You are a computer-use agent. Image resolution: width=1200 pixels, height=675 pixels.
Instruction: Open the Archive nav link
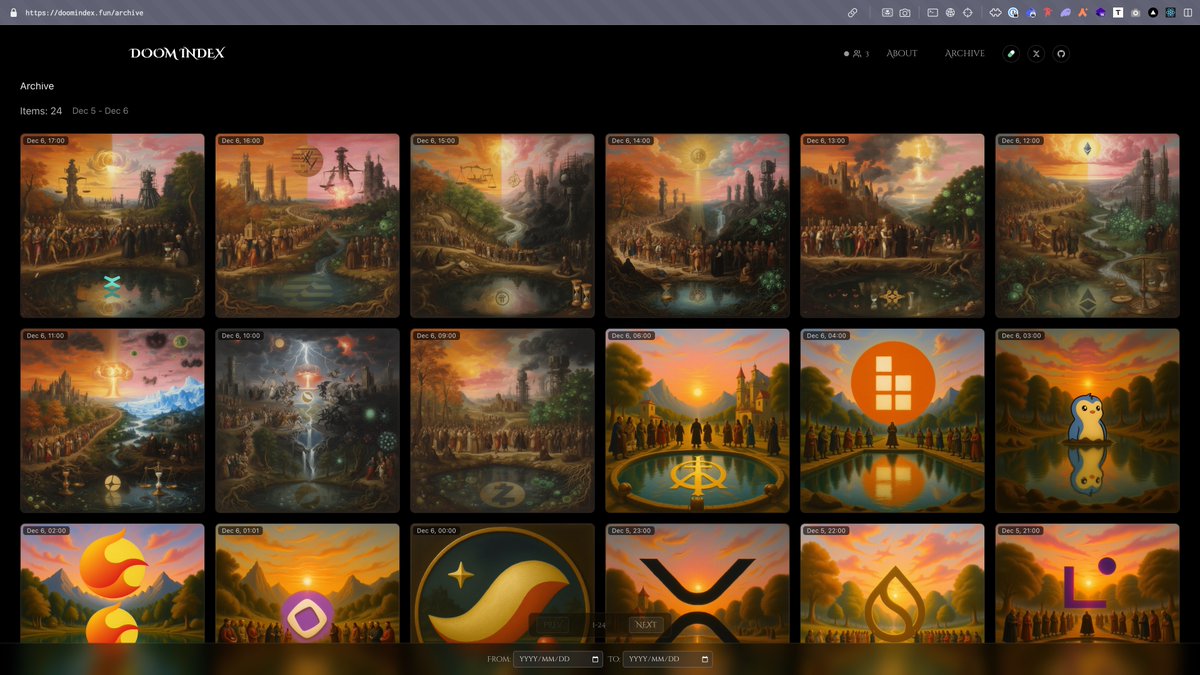point(965,54)
